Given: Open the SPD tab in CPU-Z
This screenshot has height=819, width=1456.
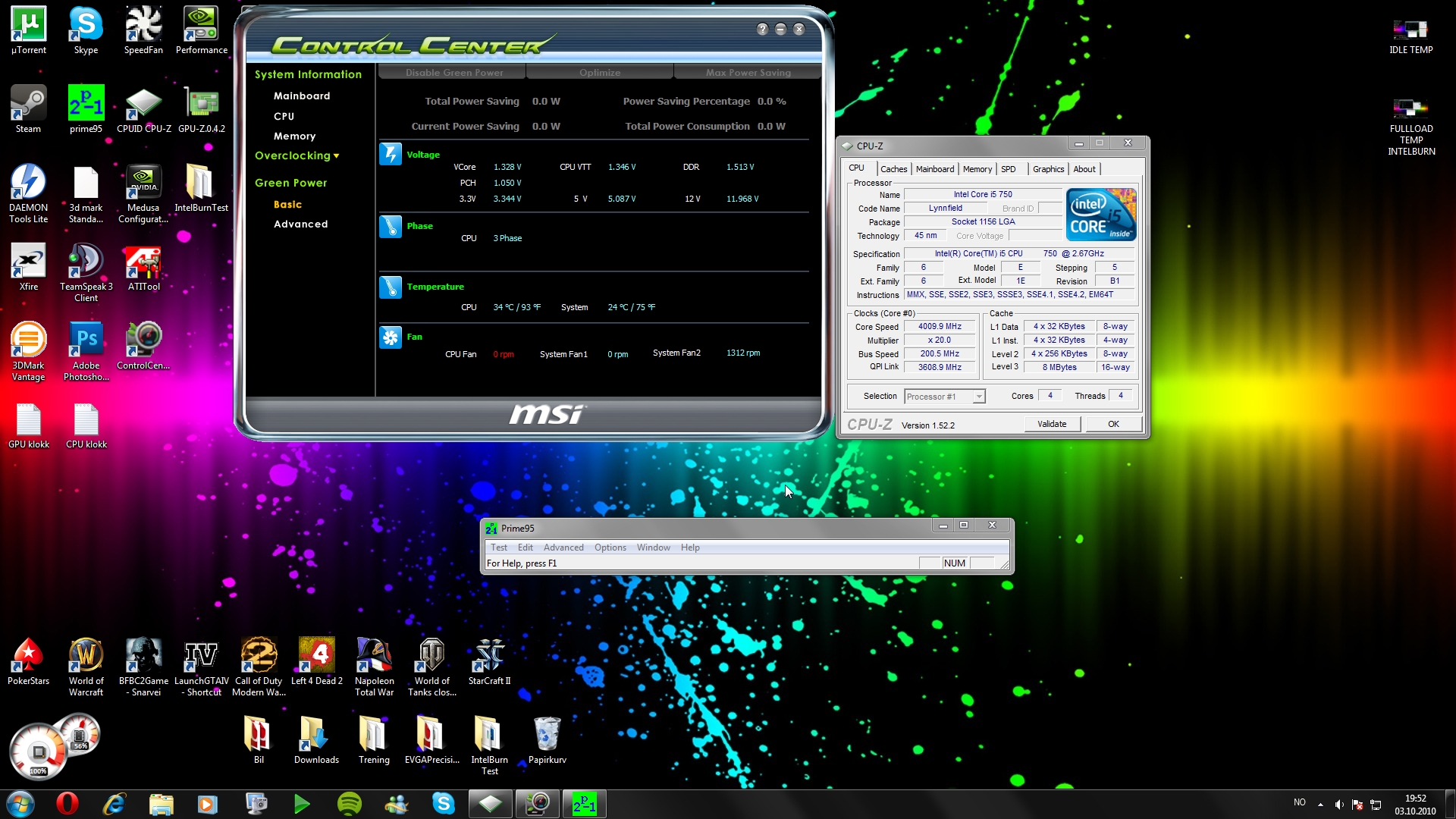Looking at the screenshot, I should [1008, 169].
